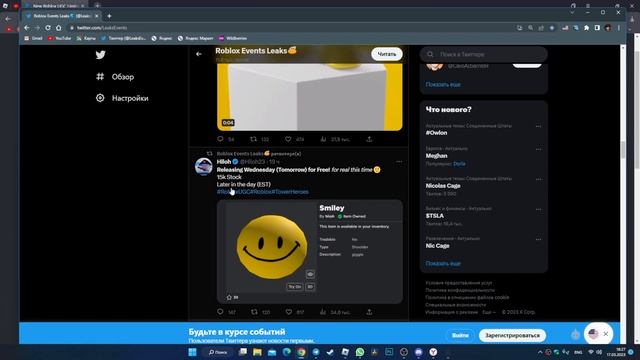Open YouTube bookmark
Screen dimensions: 640x360
click(60, 38)
